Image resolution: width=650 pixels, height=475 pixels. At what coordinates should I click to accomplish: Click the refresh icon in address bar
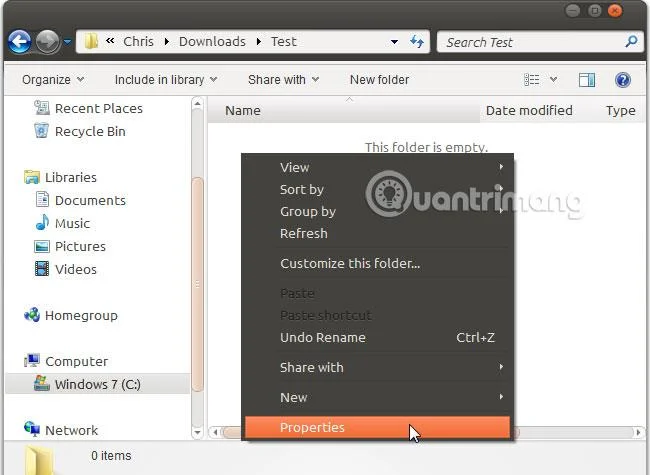[417, 41]
